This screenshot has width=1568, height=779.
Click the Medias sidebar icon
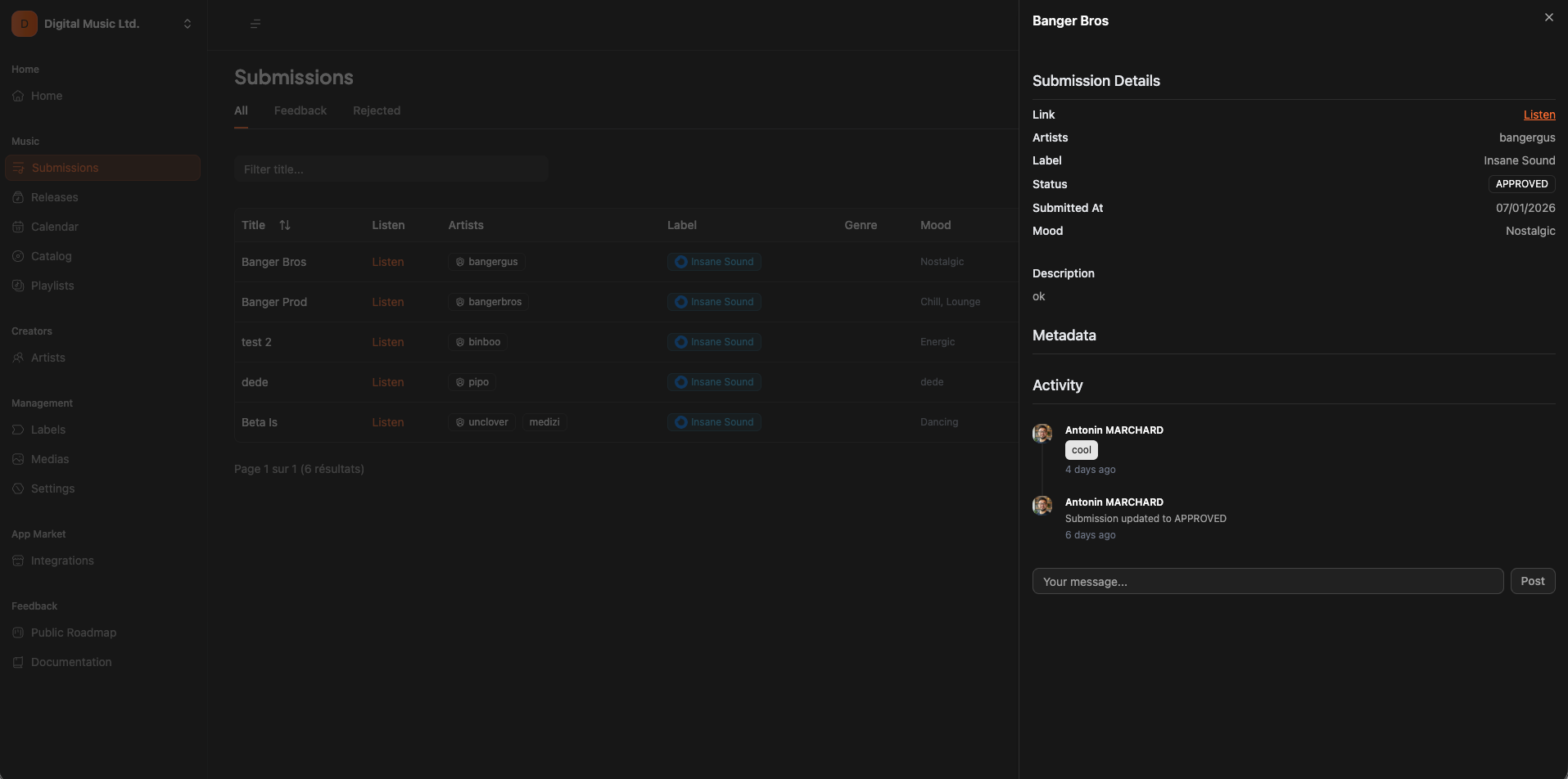click(x=18, y=459)
